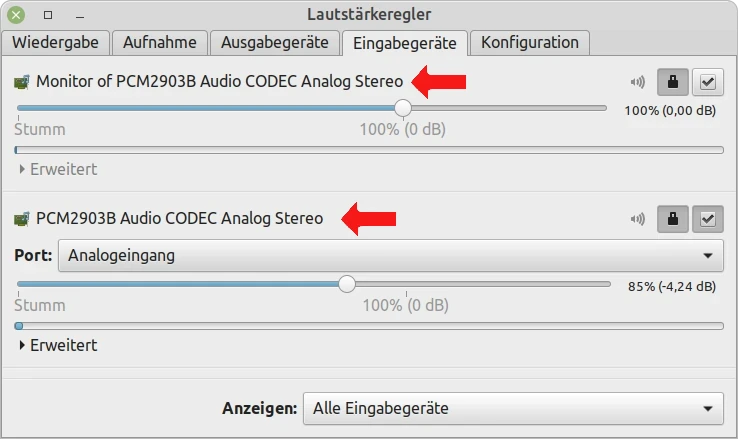Expand Erweitert under the Monitor device

pos(58,169)
